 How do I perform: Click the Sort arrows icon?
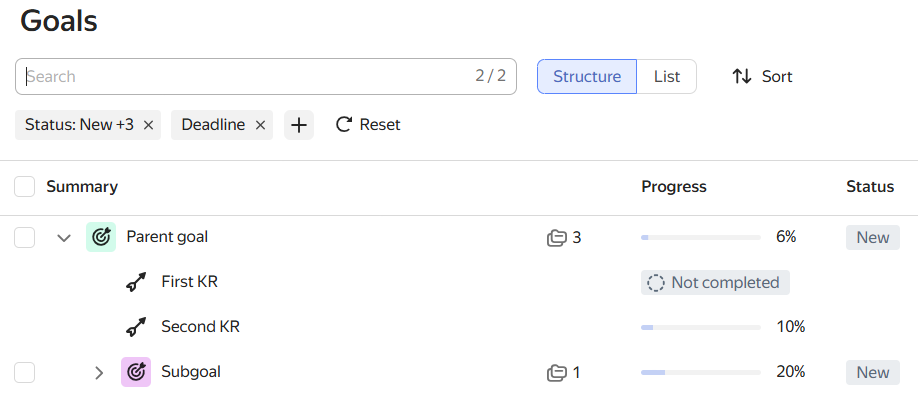(742, 76)
